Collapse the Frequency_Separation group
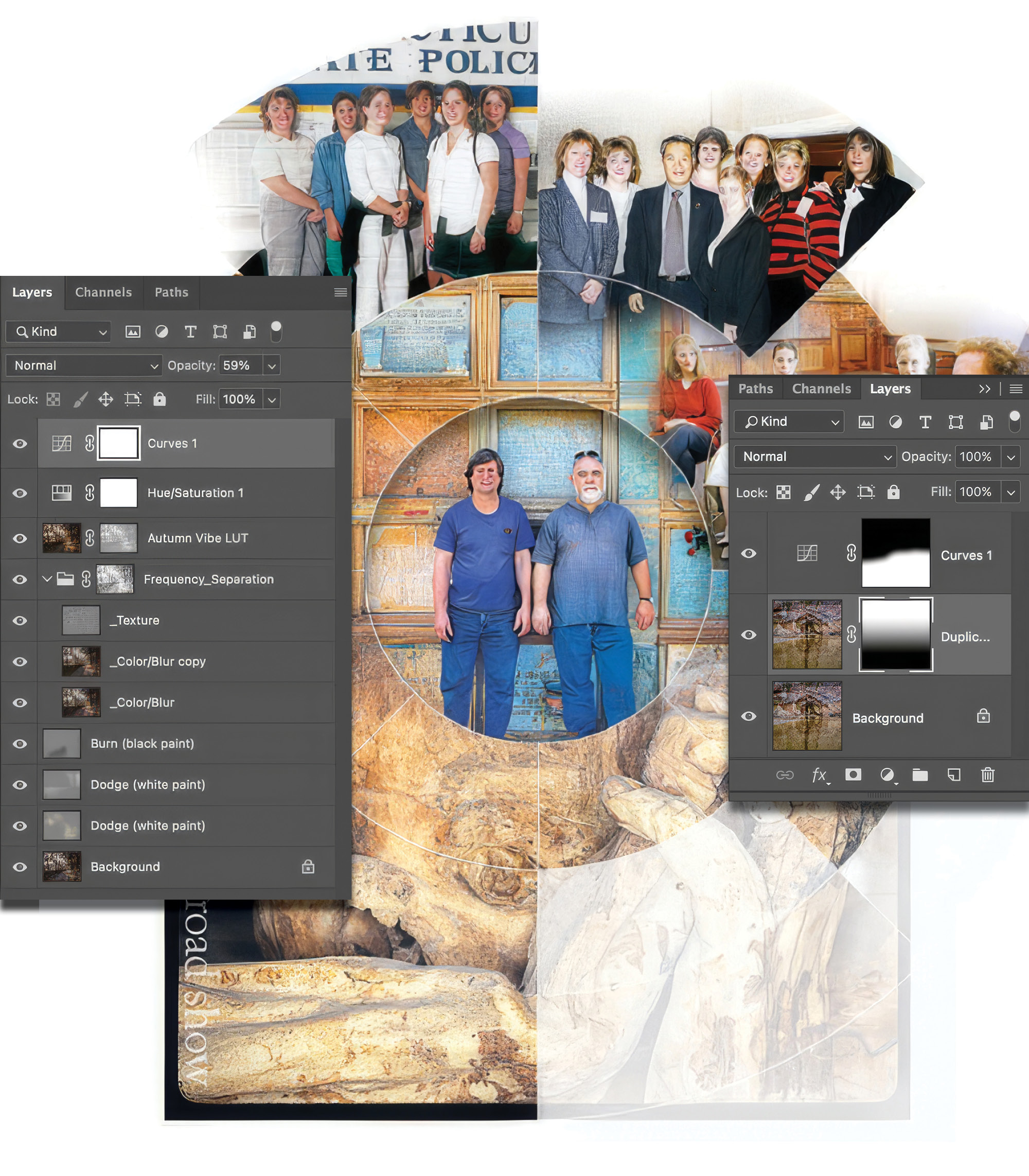Image resolution: width=1029 pixels, height=1176 pixels. [x=47, y=579]
